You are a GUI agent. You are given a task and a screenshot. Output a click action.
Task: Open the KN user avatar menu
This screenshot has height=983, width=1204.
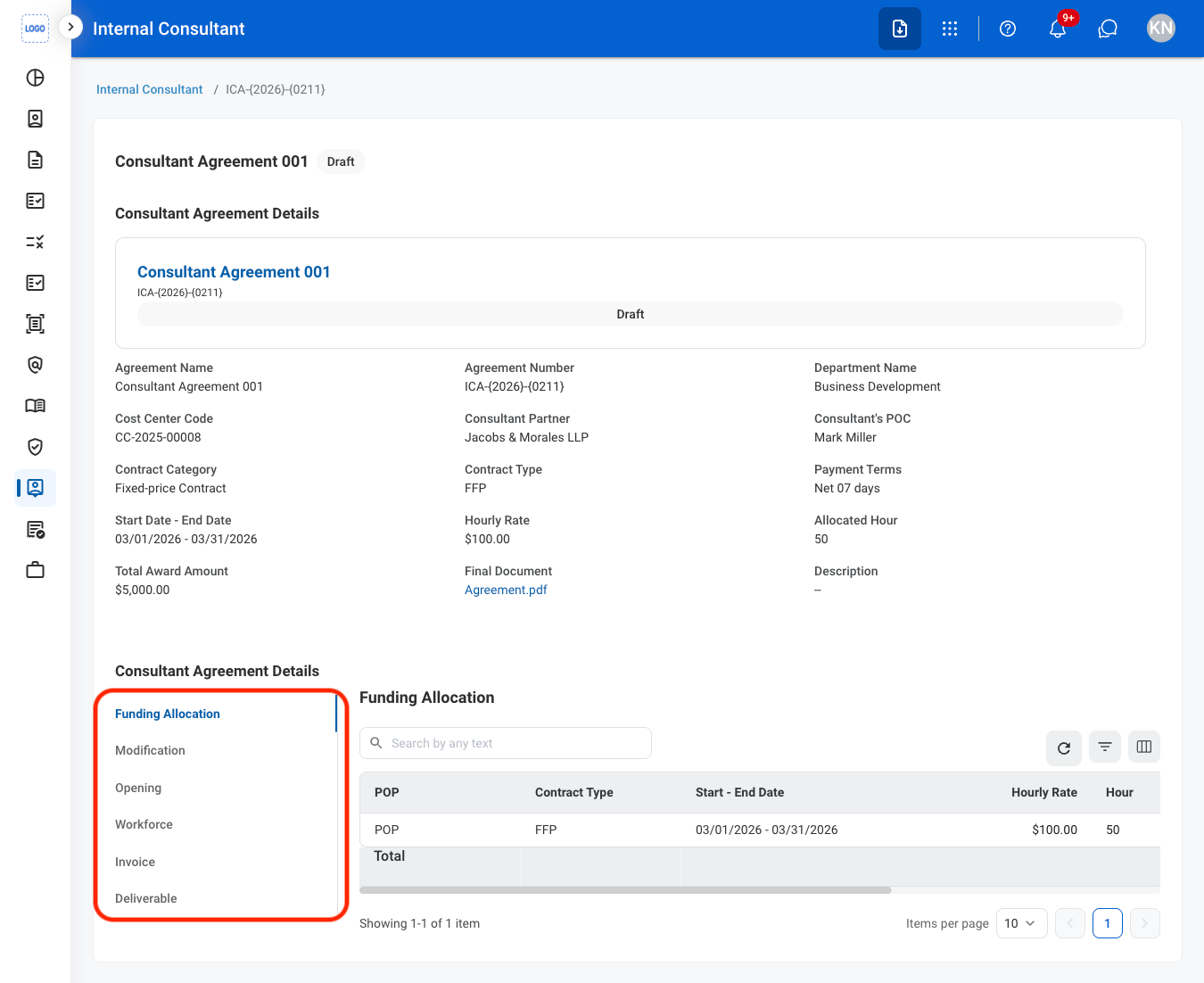[x=1161, y=29]
